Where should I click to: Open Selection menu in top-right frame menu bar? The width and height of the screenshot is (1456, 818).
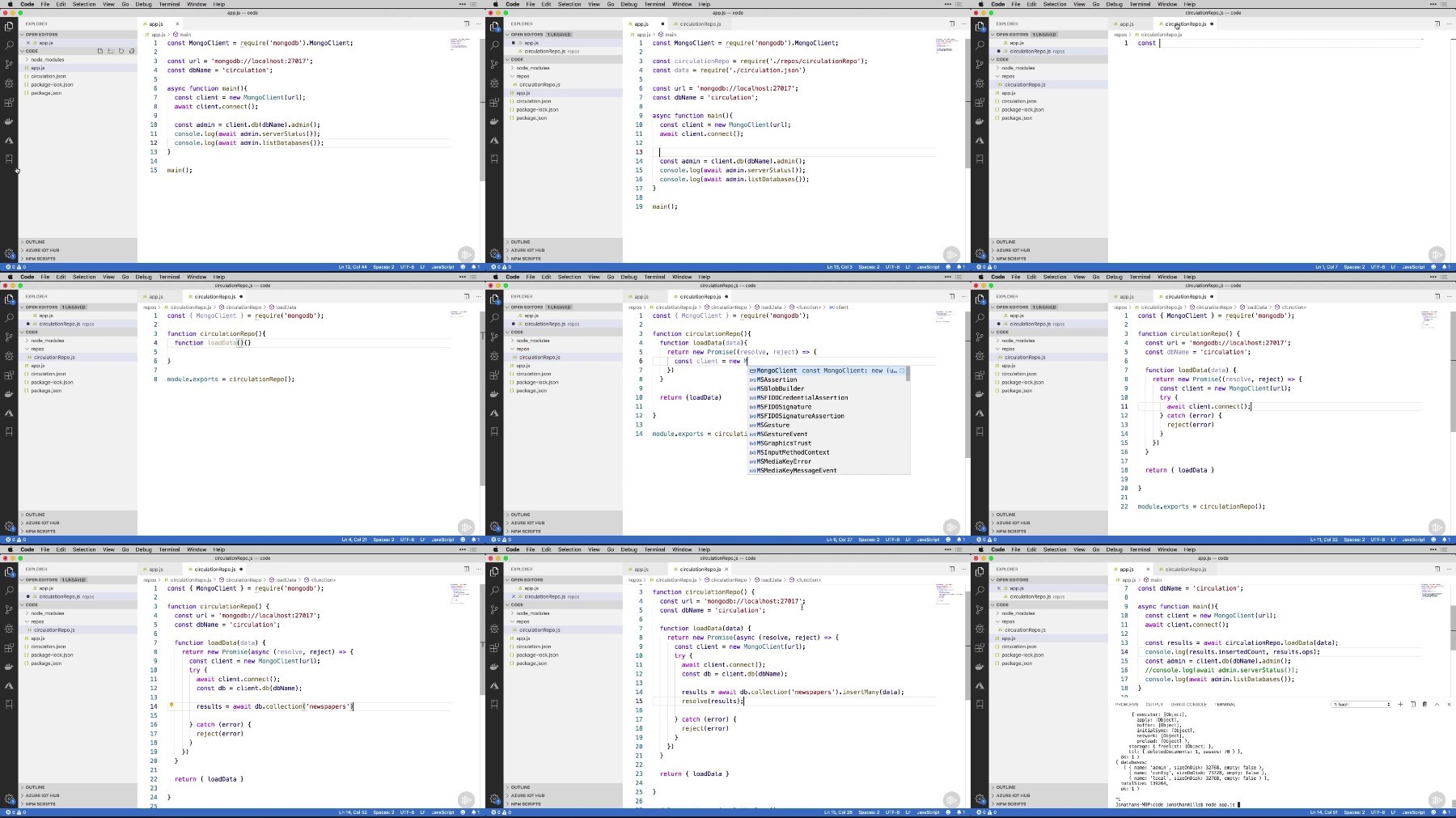pyautogui.click(x=1055, y=4)
